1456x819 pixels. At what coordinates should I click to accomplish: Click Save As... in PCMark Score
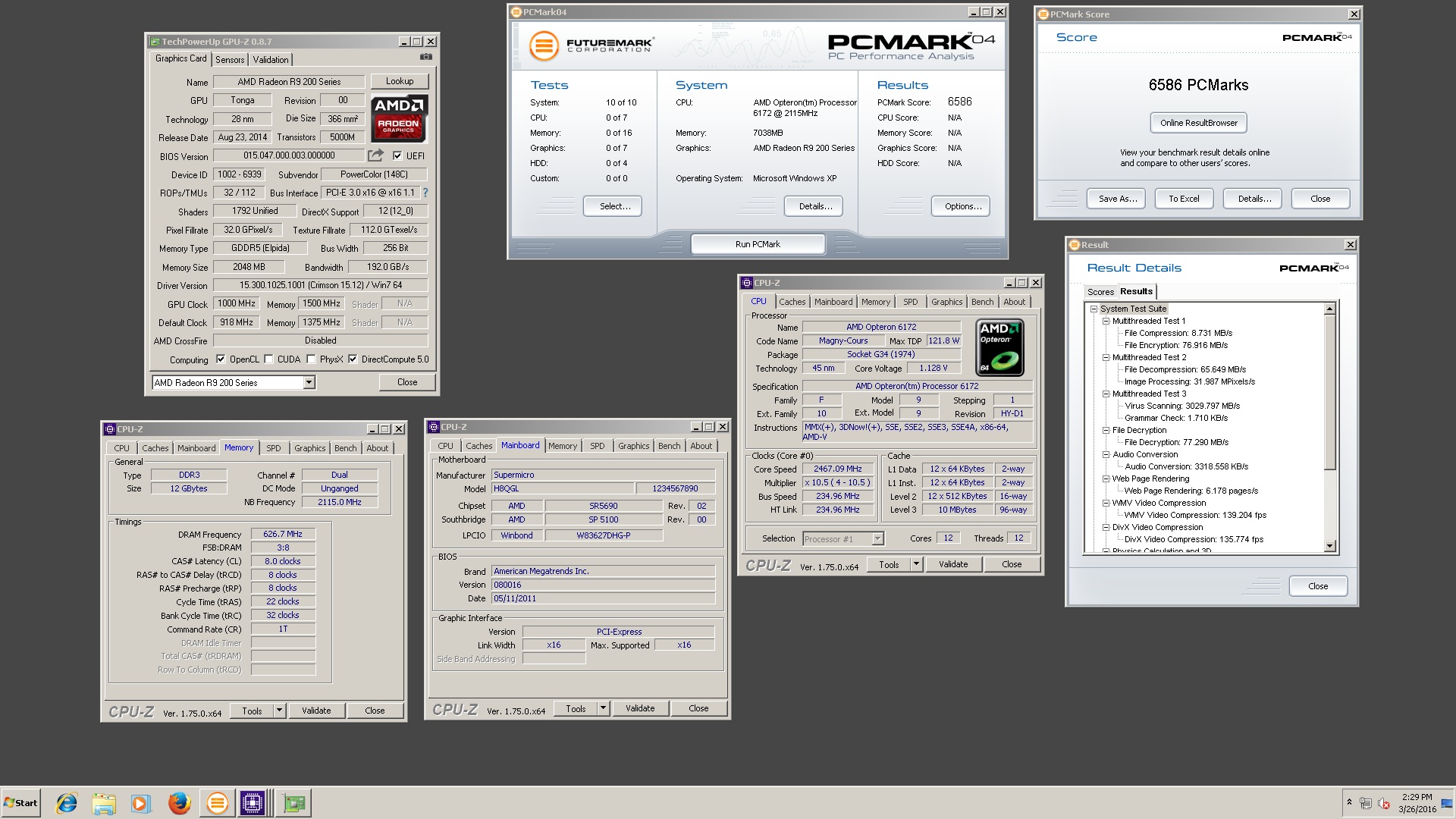1118,199
